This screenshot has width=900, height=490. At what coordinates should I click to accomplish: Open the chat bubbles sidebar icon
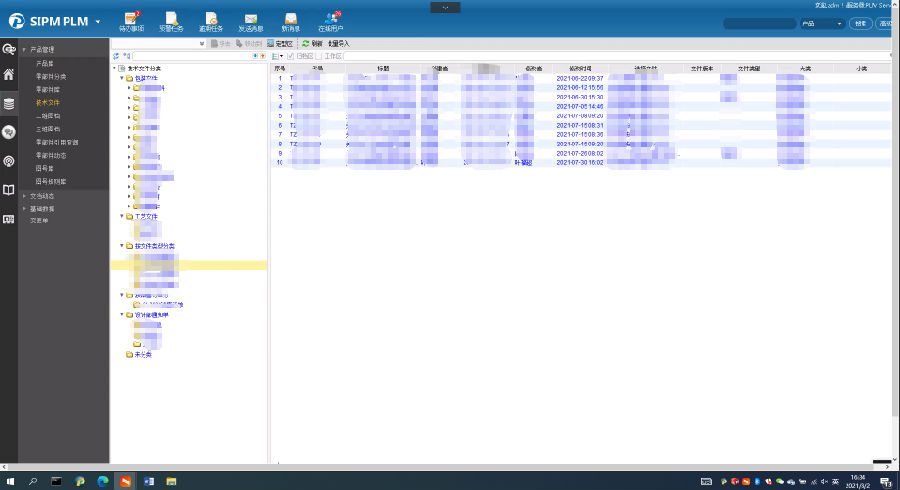(9, 133)
